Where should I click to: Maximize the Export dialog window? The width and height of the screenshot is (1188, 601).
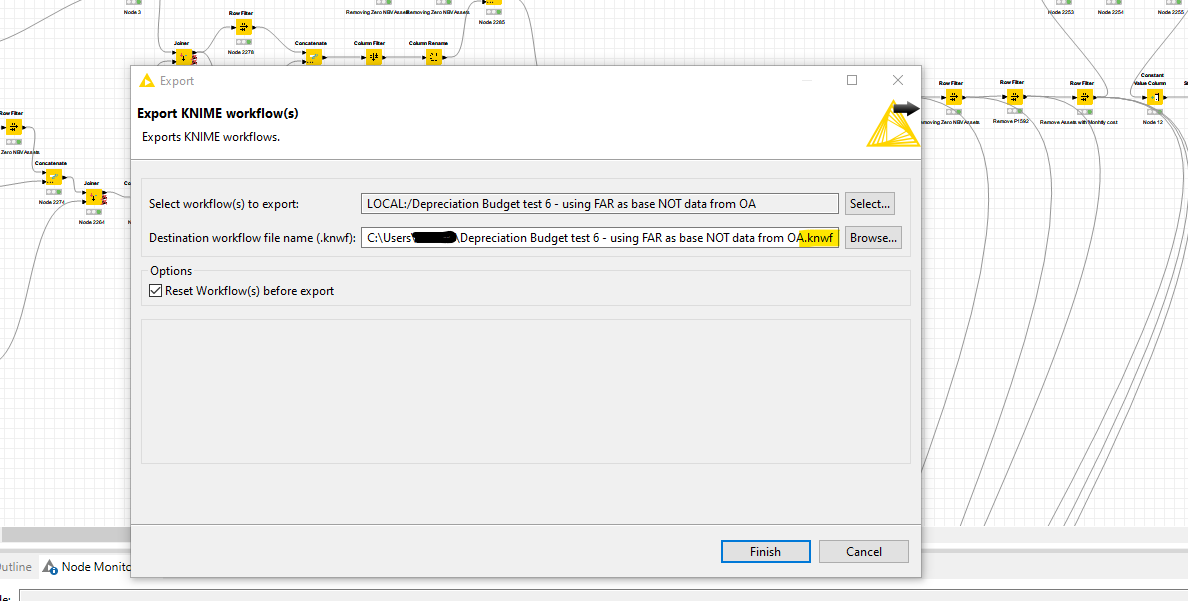(x=852, y=80)
